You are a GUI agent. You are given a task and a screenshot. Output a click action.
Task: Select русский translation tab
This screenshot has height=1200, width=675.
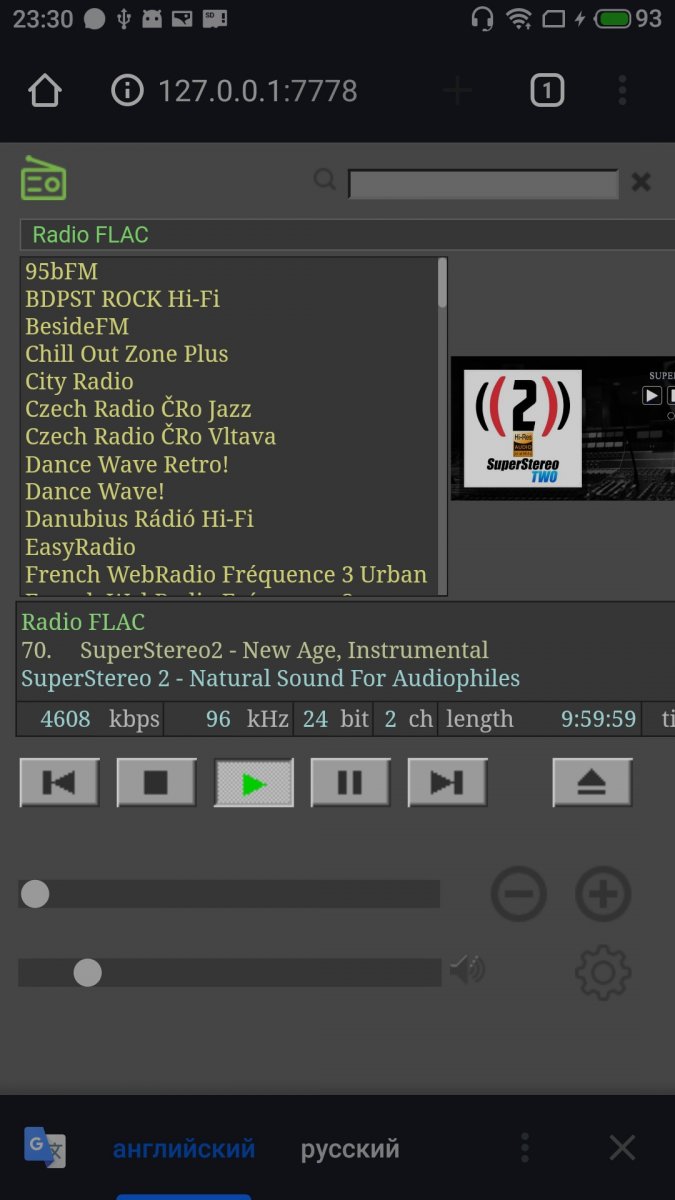pos(350,1149)
